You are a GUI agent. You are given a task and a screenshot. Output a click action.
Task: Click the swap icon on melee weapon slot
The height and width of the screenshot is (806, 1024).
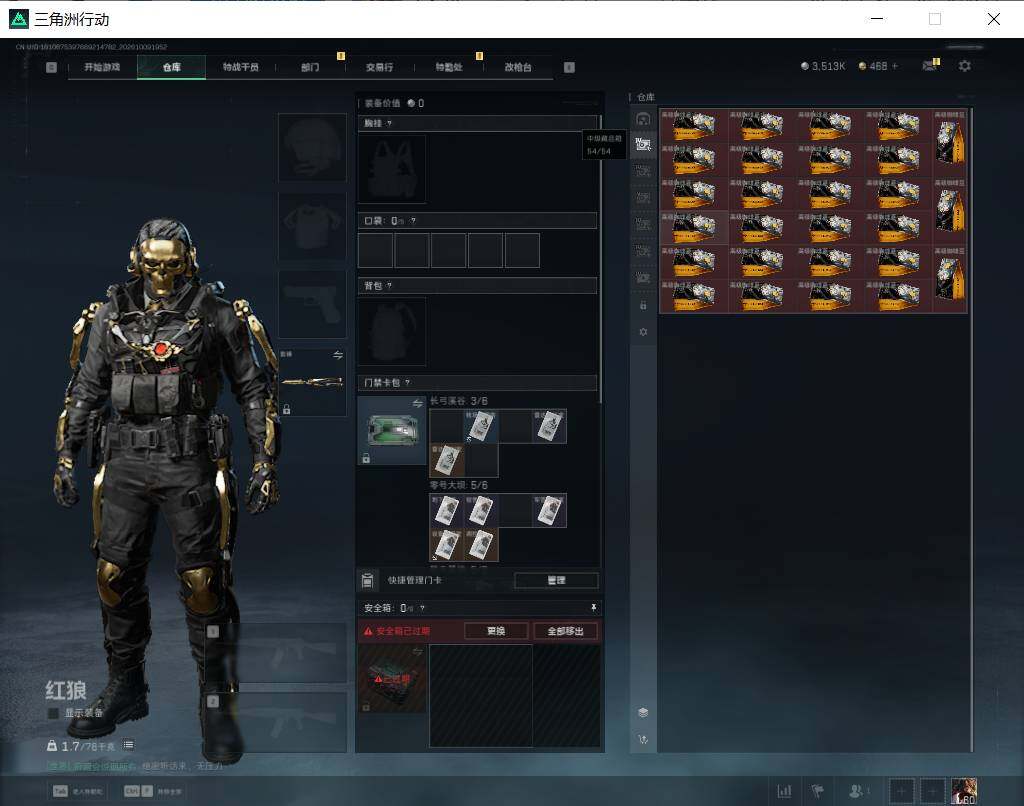tap(338, 355)
